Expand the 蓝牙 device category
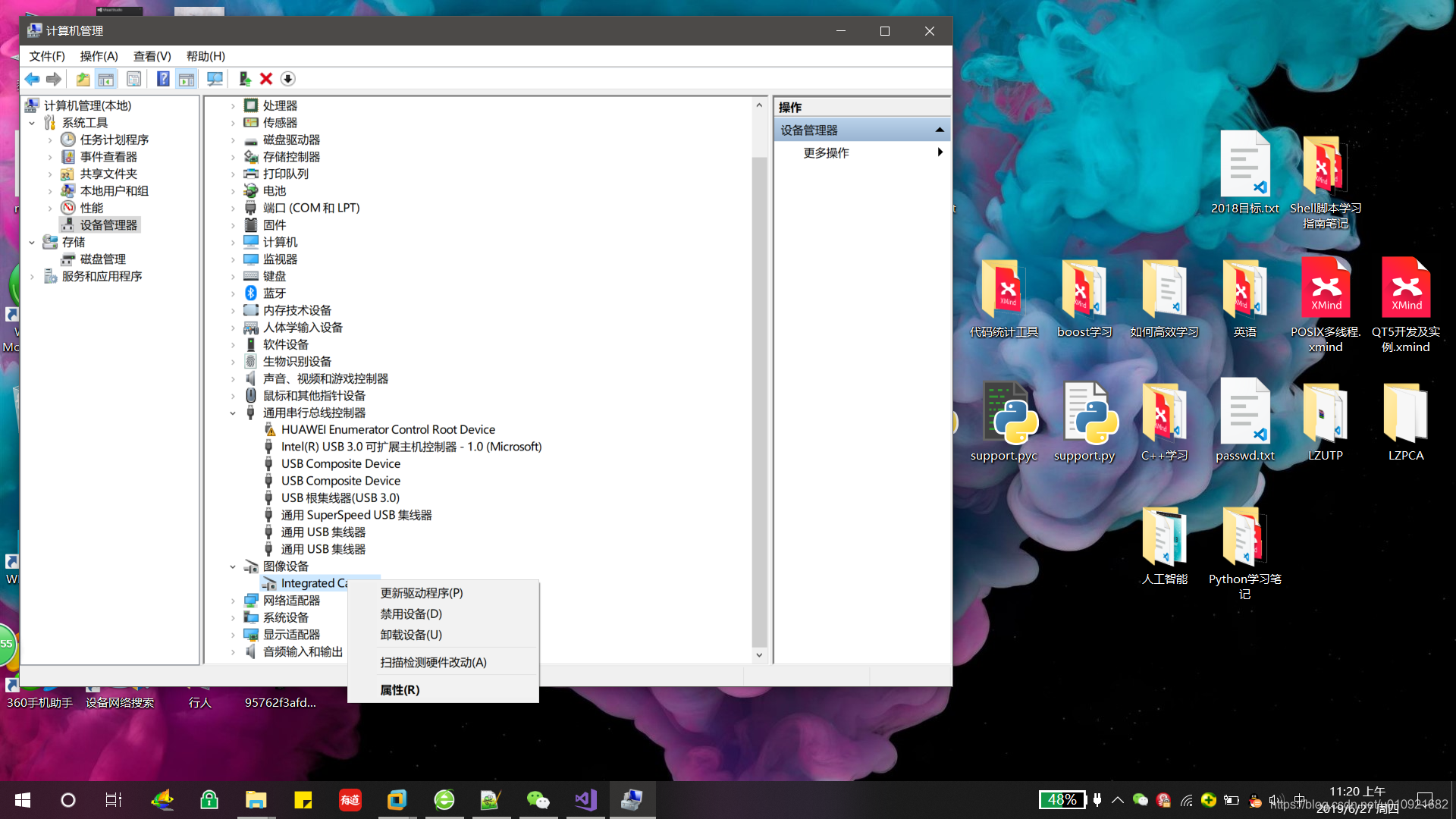 233,293
